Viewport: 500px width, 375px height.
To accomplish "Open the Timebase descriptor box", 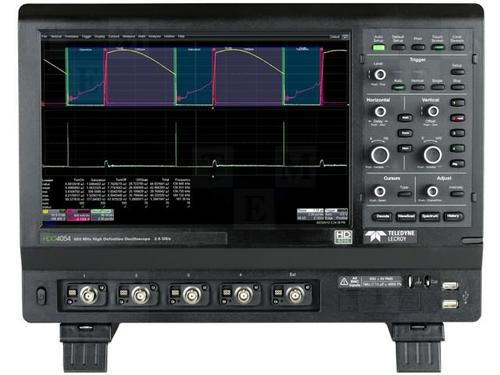I will point(310,214).
